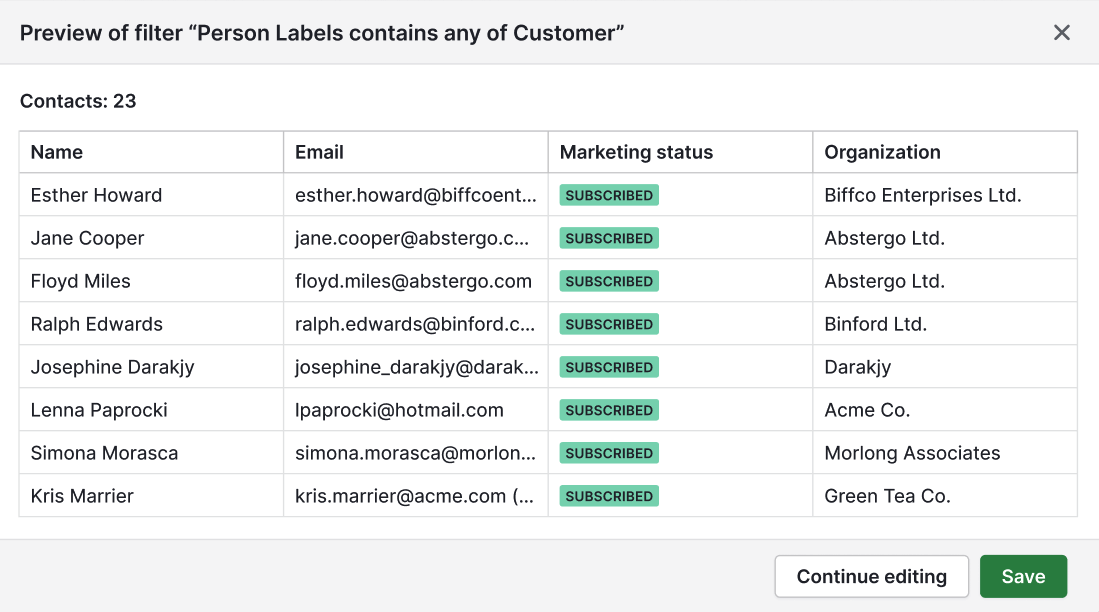Click Kris Marrier's Subscribed badge
Viewport: 1099px width, 612px height.
click(x=609, y=496)
